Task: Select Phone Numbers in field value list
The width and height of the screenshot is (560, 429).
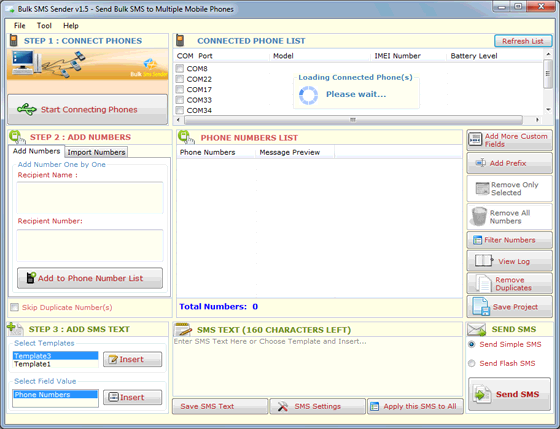Action: pyautogui.click(x=55, y=394)
